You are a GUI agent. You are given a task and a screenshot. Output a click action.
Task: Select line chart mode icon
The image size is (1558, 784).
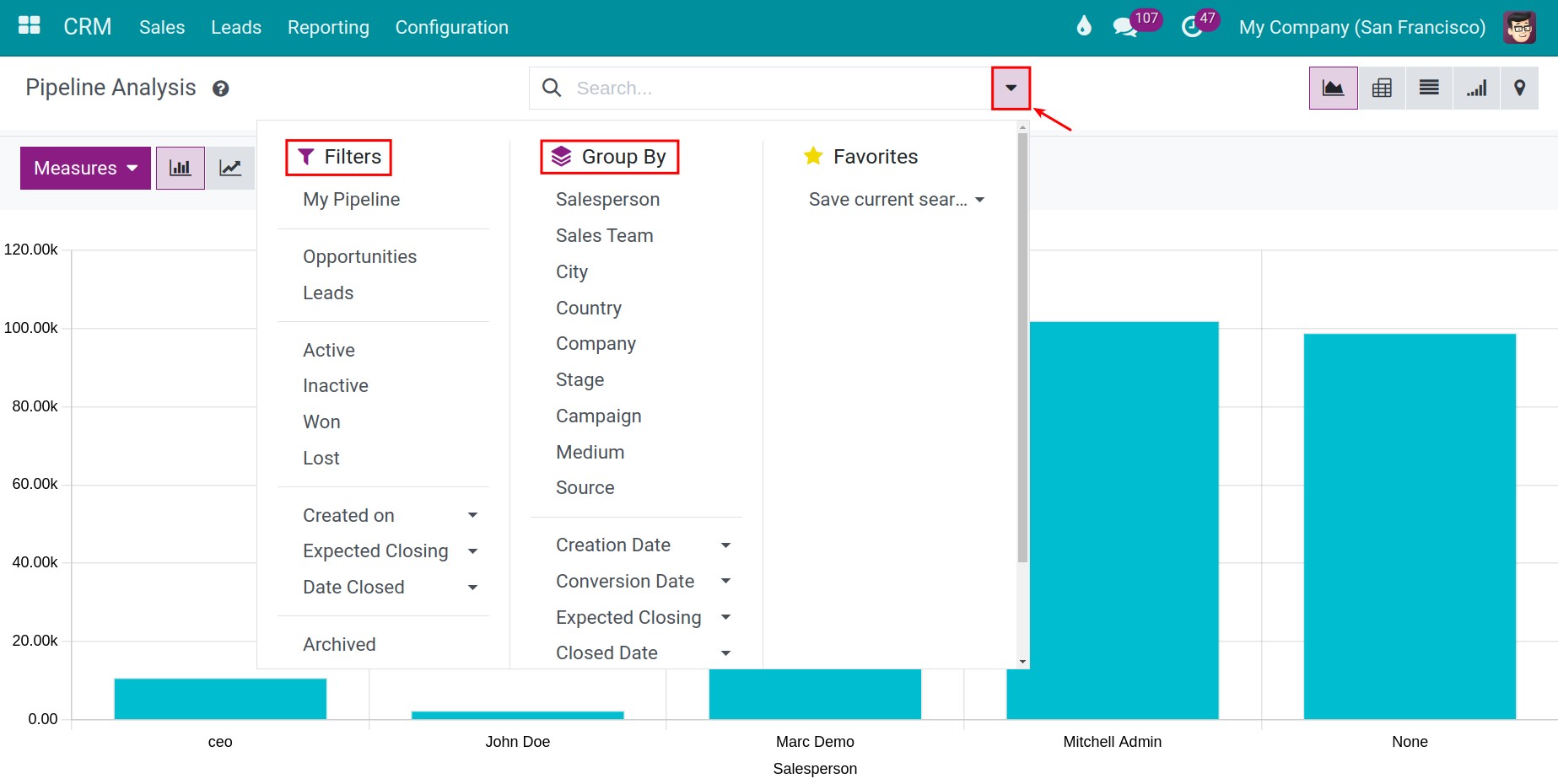[230, 168]
